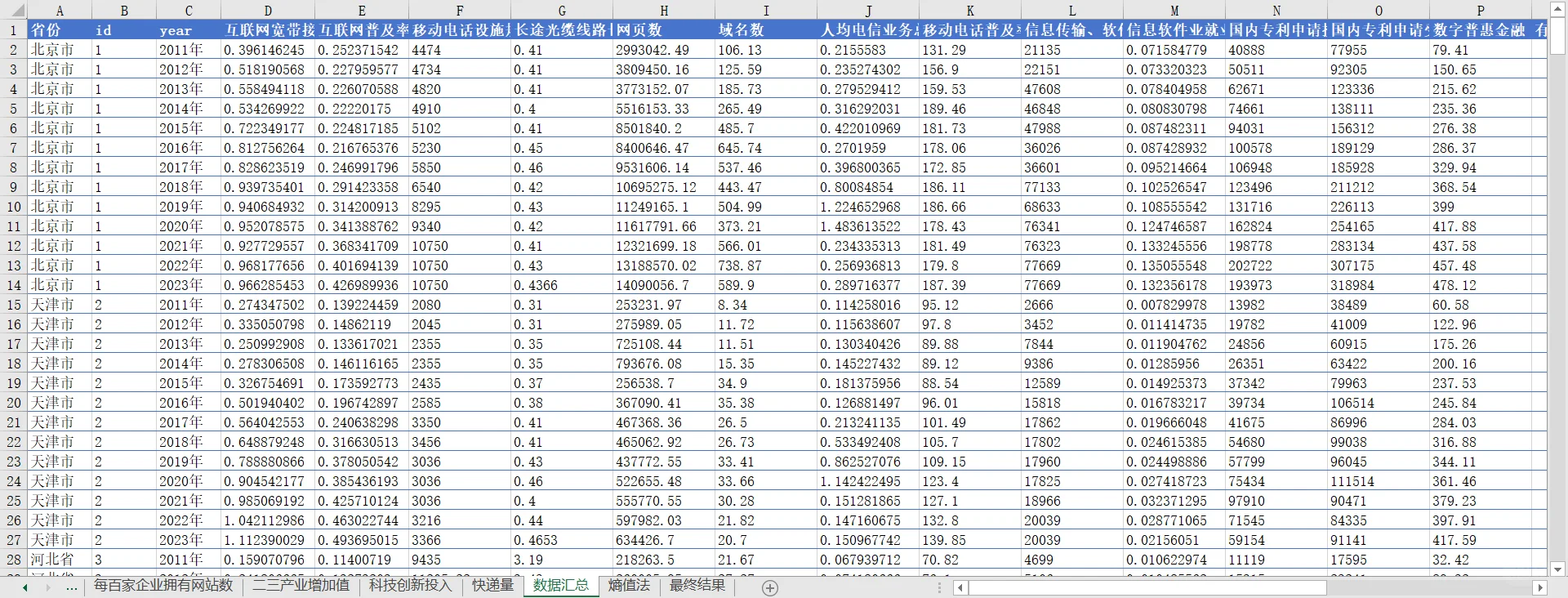Select the cell containing 0.4653
Viewport: 1568px width, 598px height.
click(562, 540)
